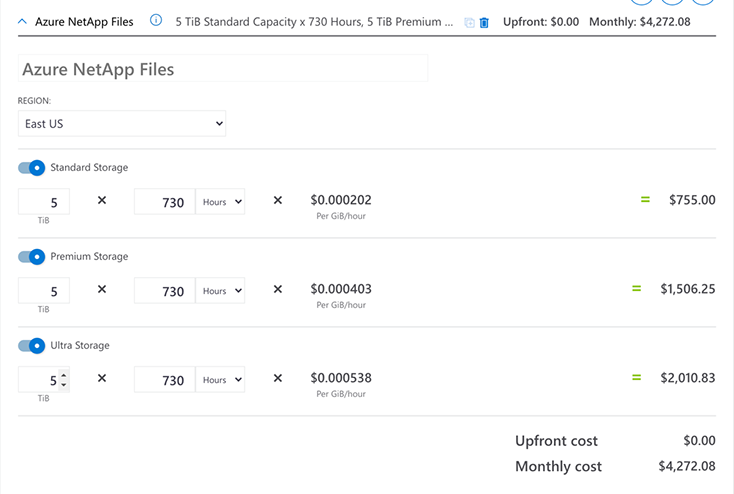Select the Ultra Storage 730 hours field
Viewport: 734px width, 494px height.
click(x=164, y=380)
